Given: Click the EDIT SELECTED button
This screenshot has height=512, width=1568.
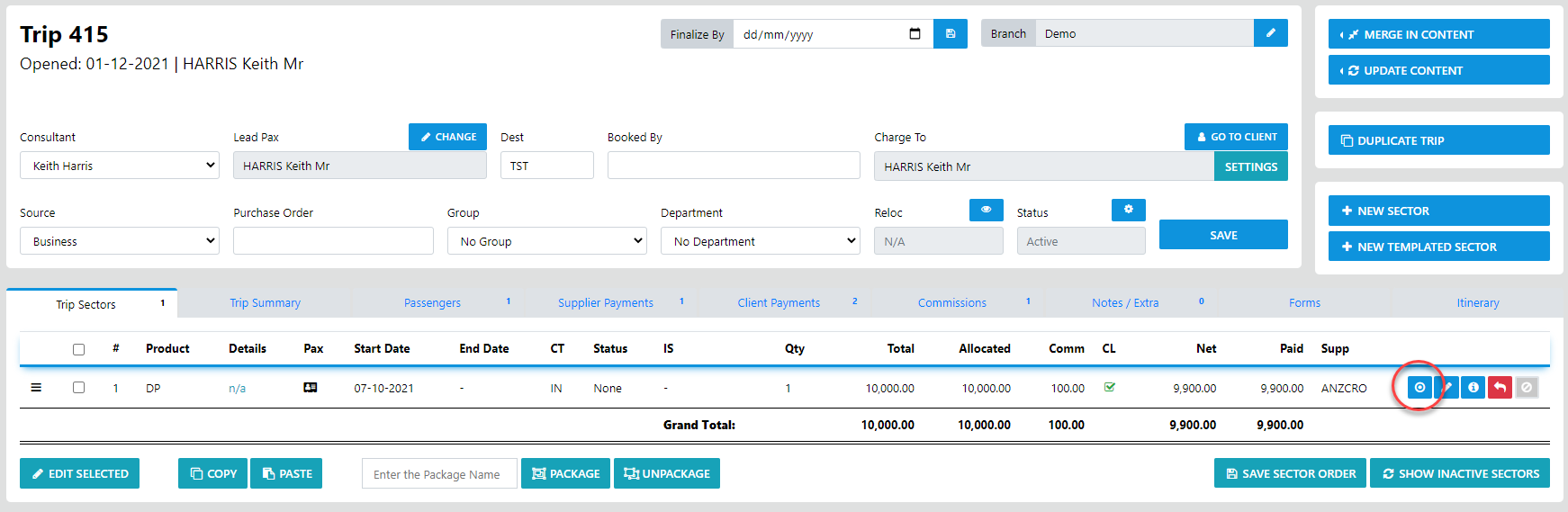Looking at the screenshot, I should [x=79, y=473].
